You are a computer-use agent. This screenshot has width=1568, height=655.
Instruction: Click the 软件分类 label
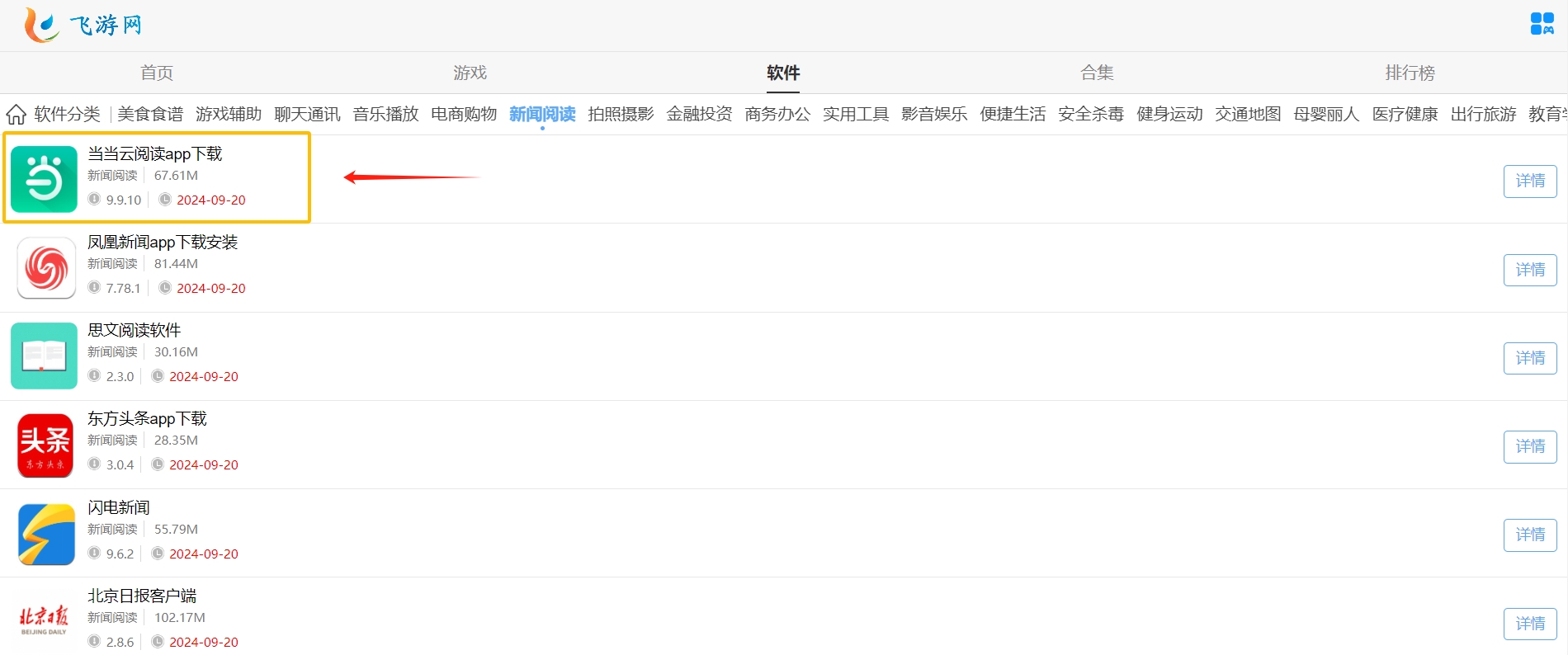[67, 114]
